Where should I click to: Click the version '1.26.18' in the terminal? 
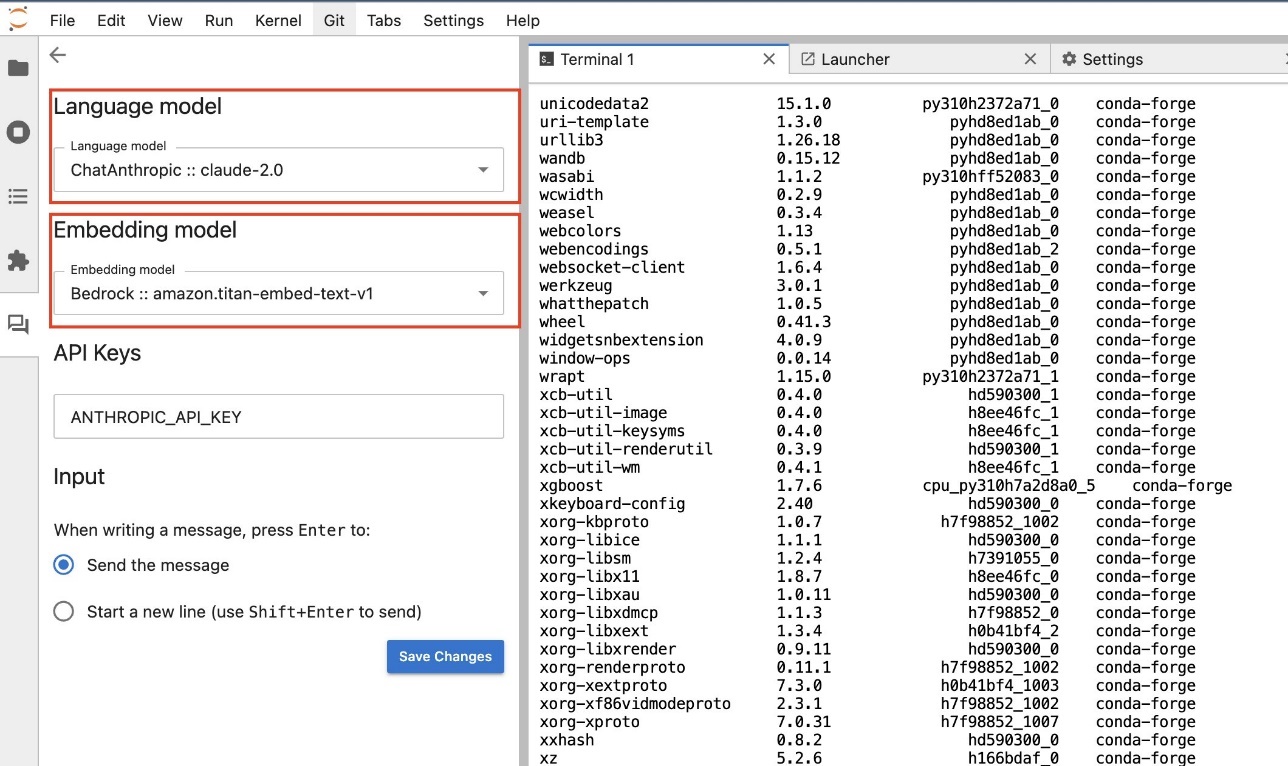(809, 140)
